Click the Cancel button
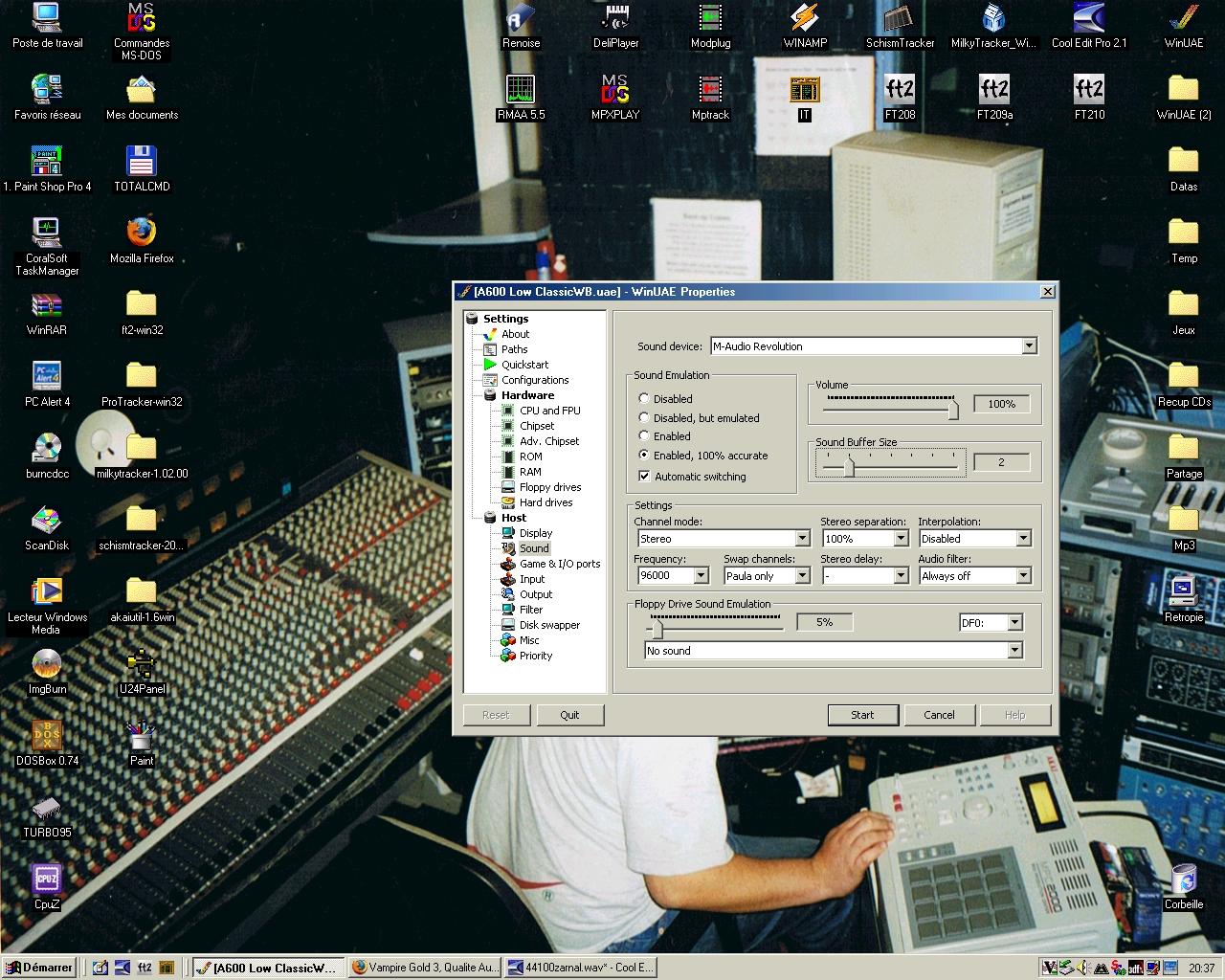Screen dimensions: 1225x980 pos(939,715)
